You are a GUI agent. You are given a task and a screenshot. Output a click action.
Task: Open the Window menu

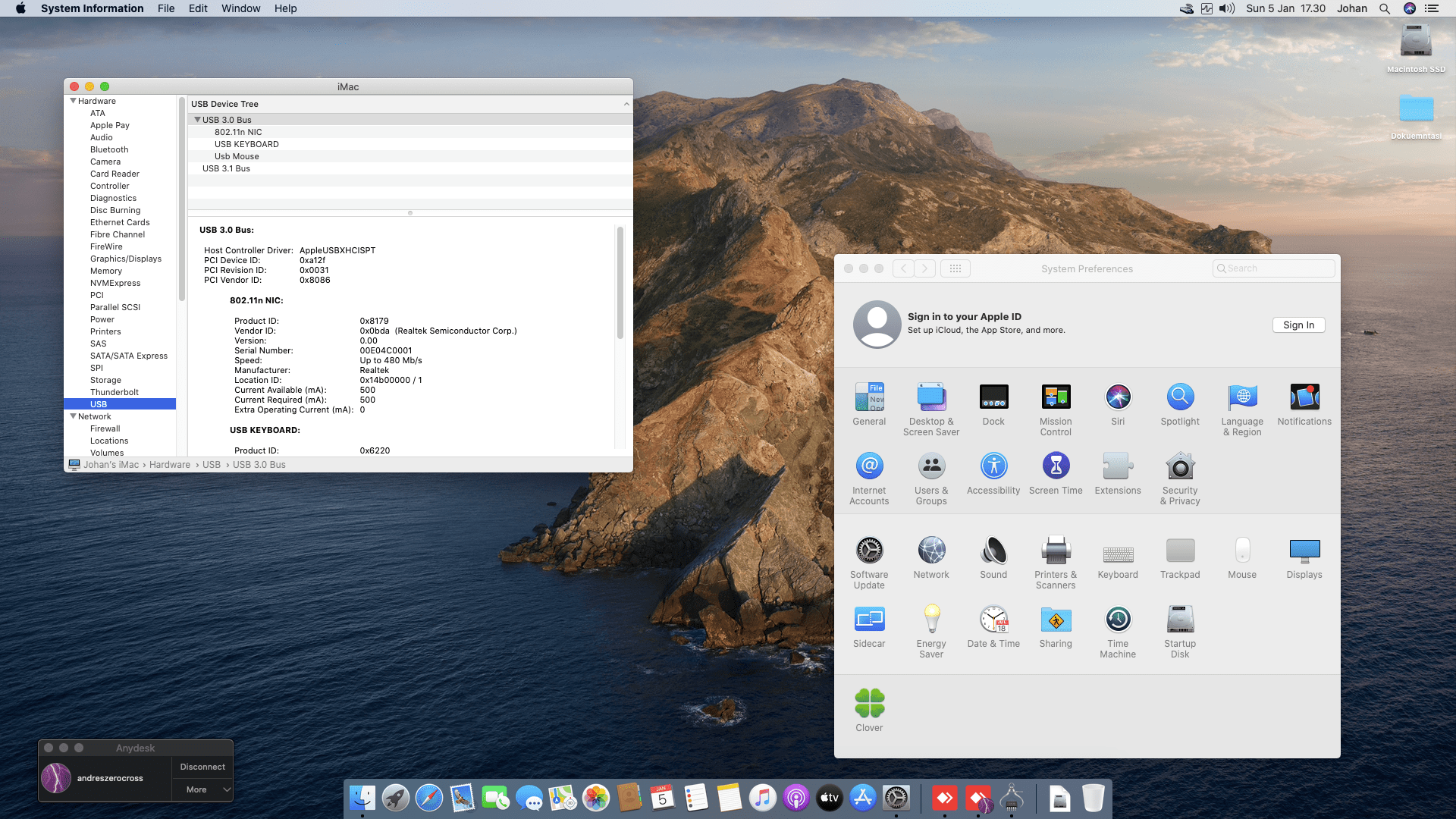point(240,8)
